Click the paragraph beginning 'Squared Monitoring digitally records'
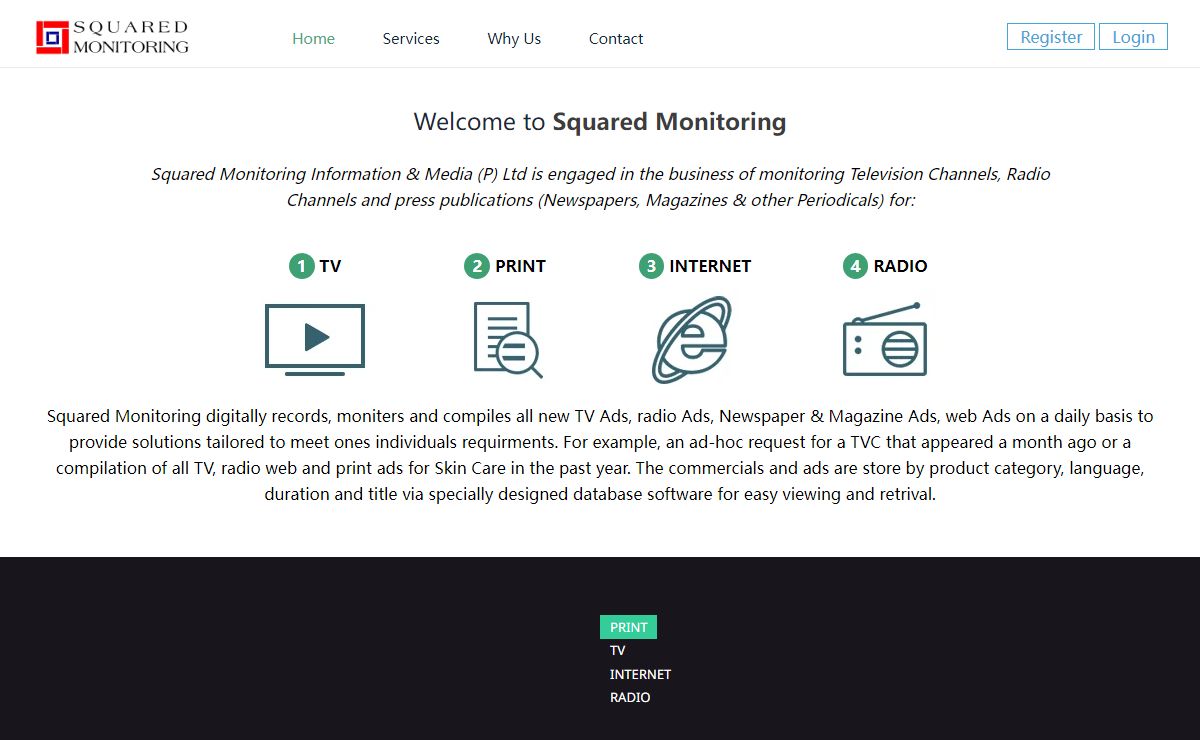Screen dimensions: 1200x740 click(x=600, y=455)
